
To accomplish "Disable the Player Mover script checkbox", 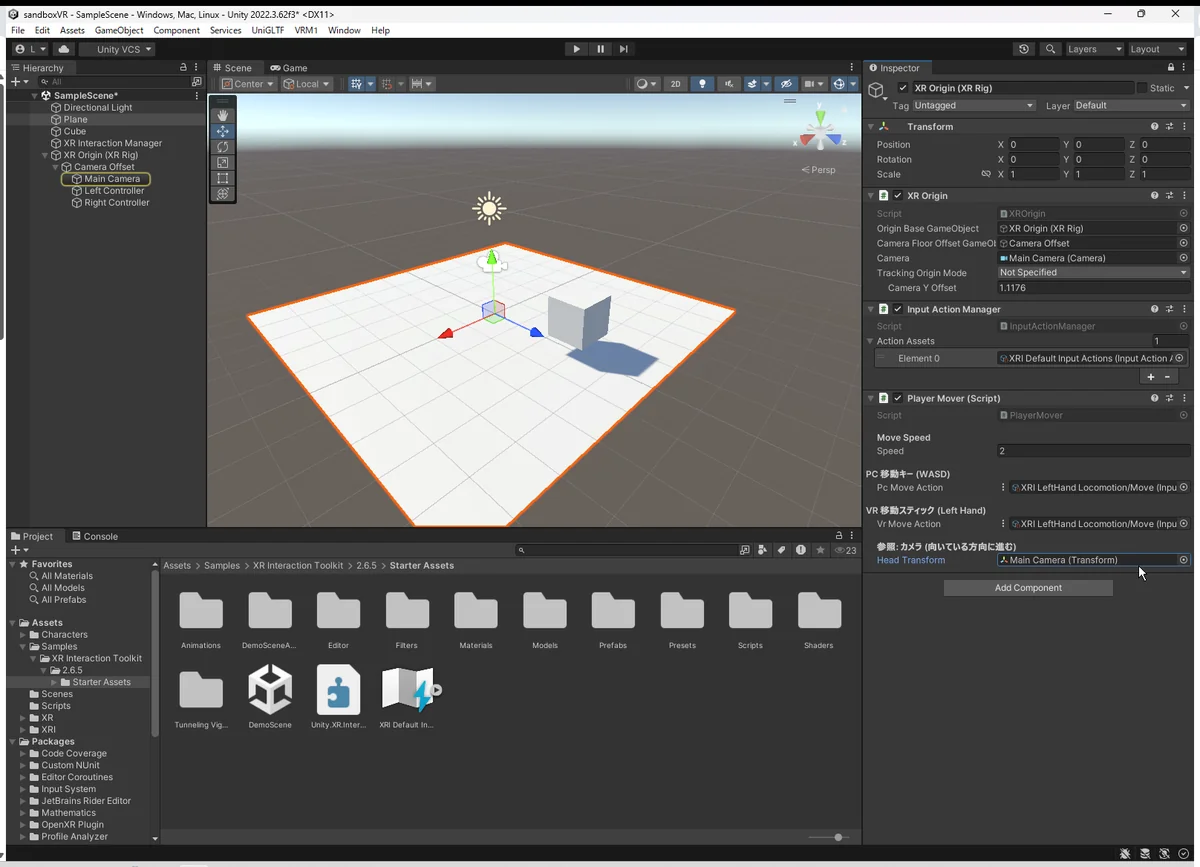I will point(898,398).
